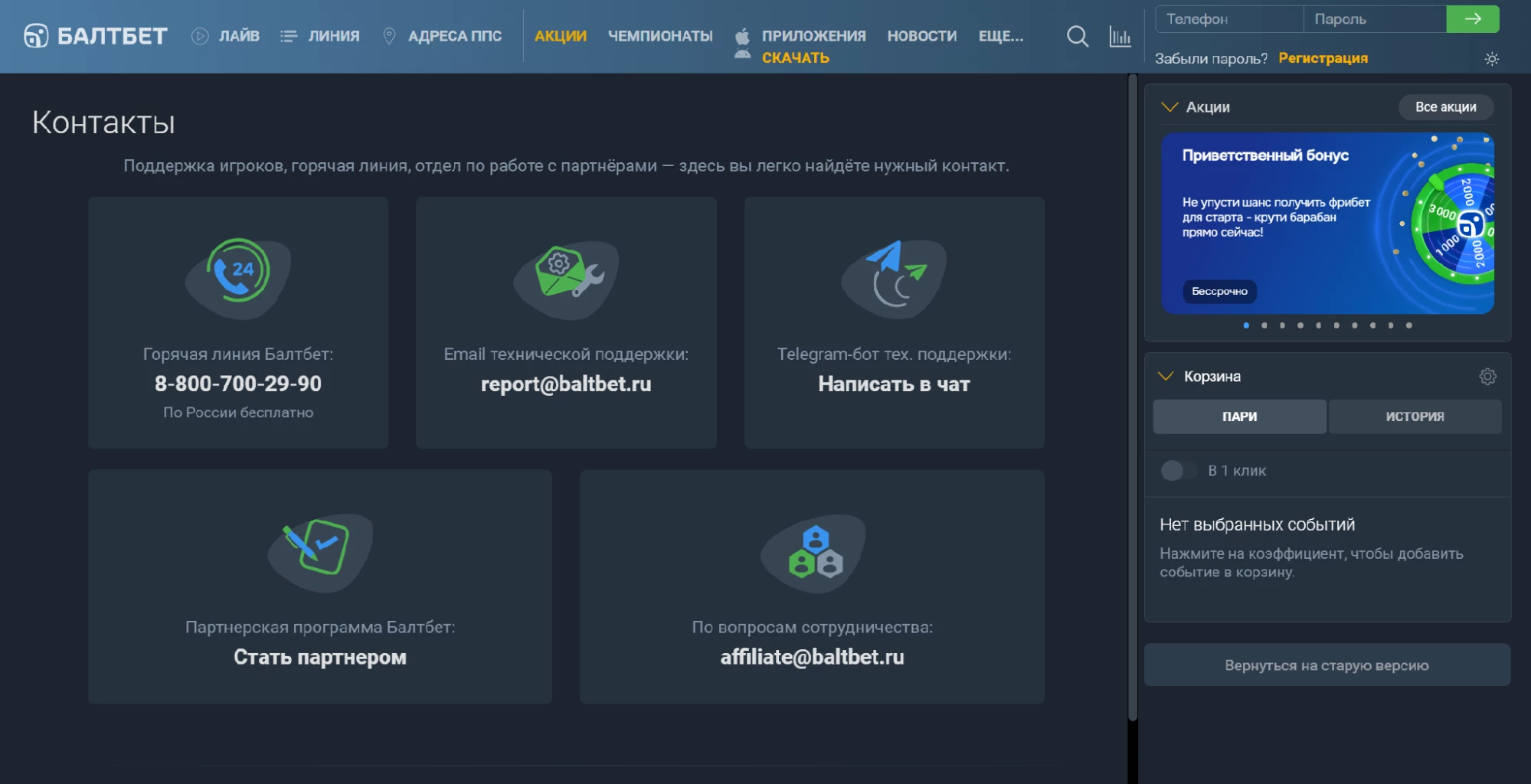This screenshot has height=784, width=1531.
Task: Click the hotline number 8-800-700-29-90
Action: click(238, 384)
